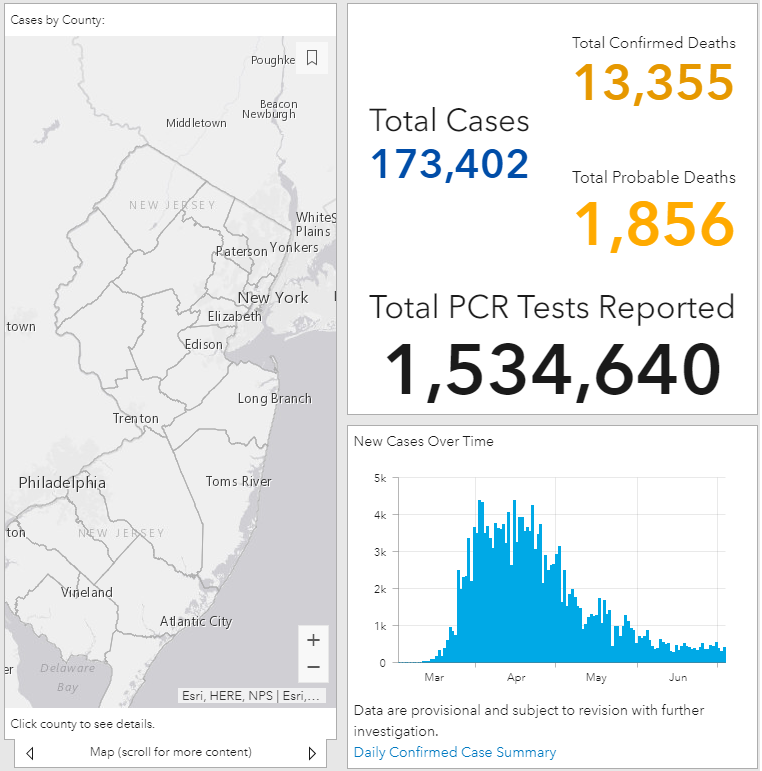Go to next map panel arrow
The height and width of the screenshot is (771, 762).
pyautogui.click(x=312, y=753)
